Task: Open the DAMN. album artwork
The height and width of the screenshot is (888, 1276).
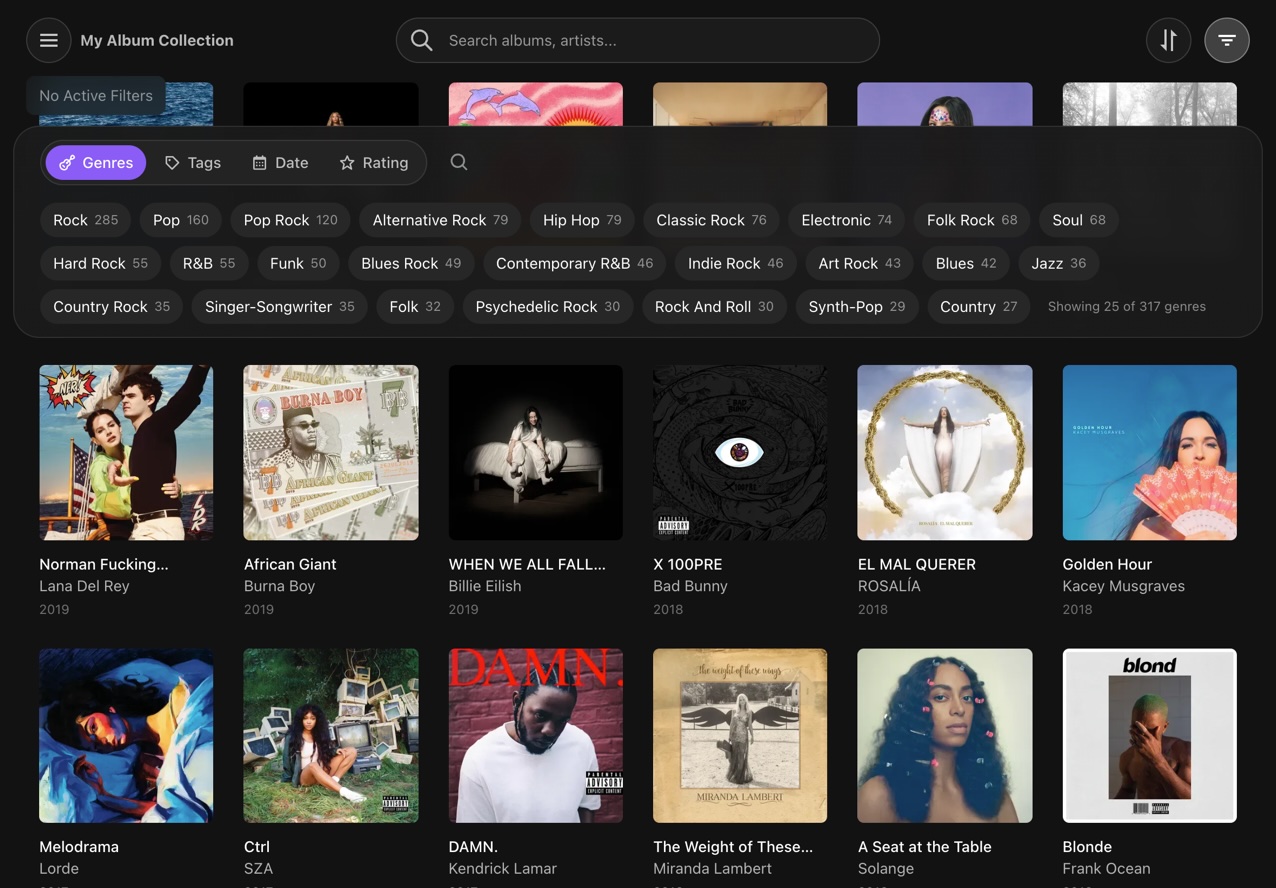Action: [x=535, y=735]
